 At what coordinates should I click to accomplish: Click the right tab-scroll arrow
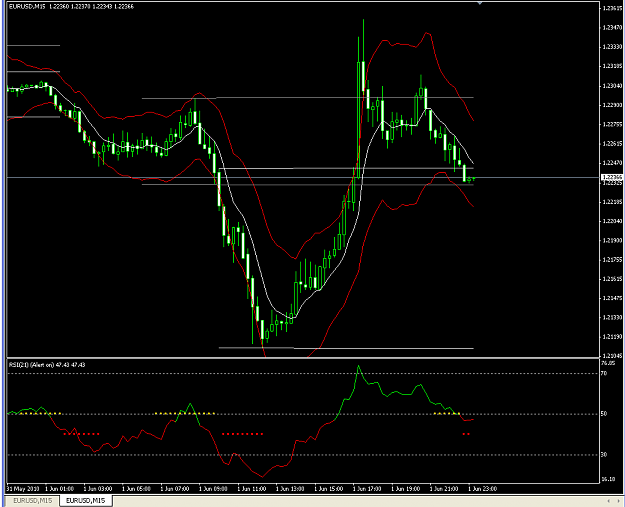pyautogui.click(x=619, y=501)
